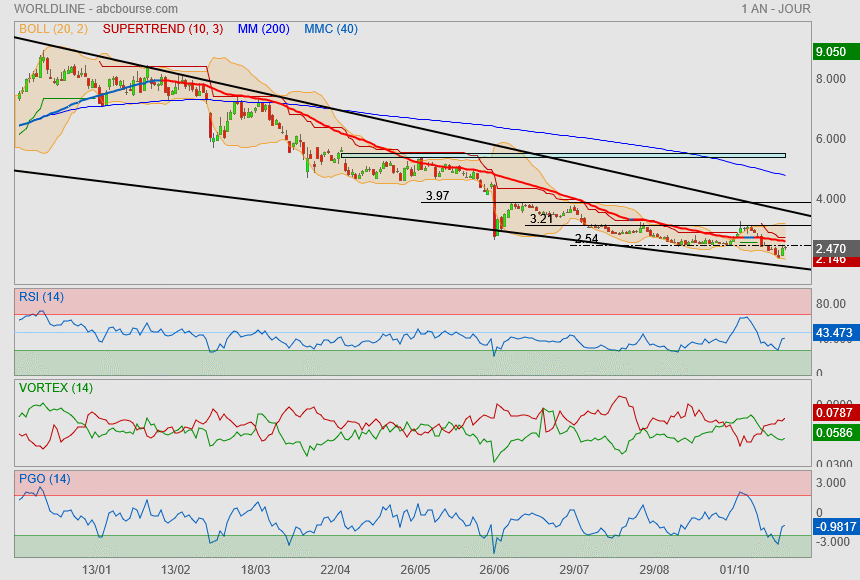Click the 01/10 date on time axis

tap(735, 569)
